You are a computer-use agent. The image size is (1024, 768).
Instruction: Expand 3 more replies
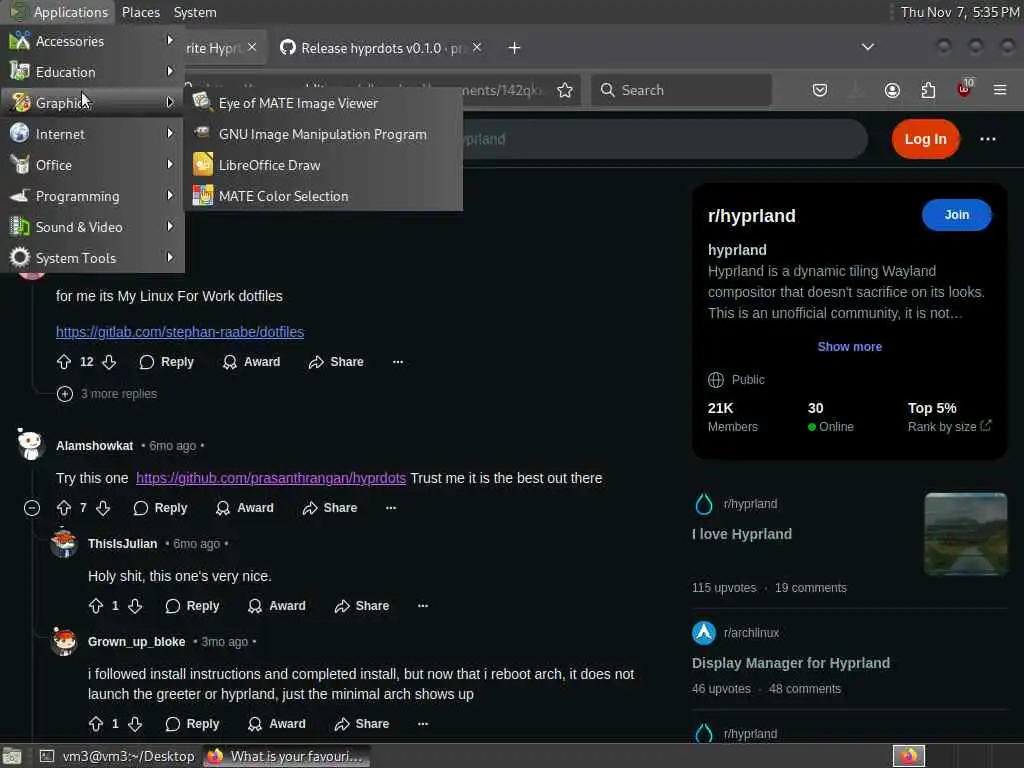click(x=107, y=394)
